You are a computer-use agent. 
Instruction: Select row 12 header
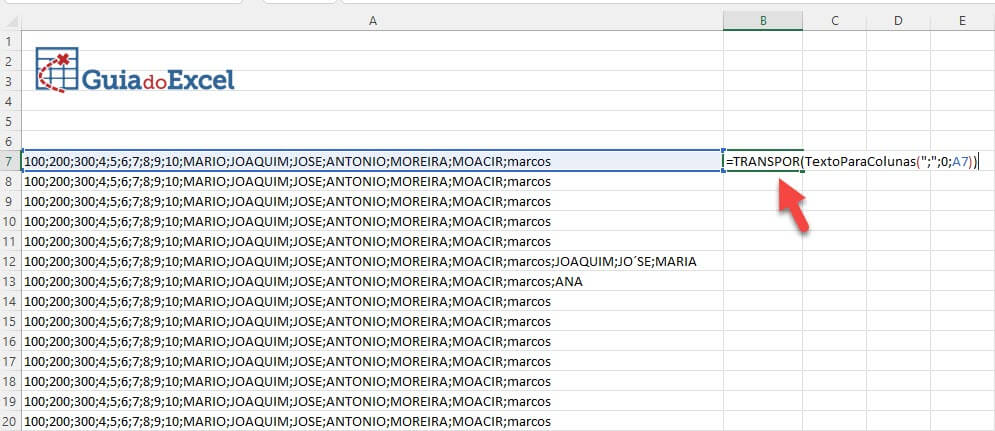[x=10, y=261]
